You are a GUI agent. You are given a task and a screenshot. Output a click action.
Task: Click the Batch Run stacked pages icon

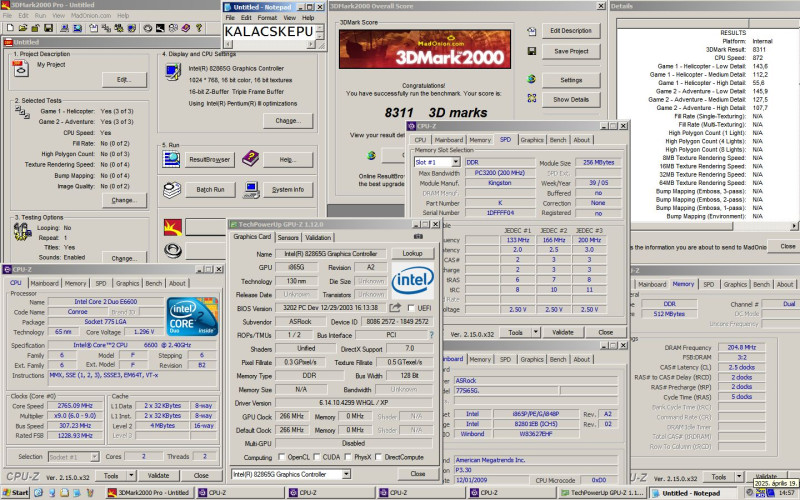(x=172, y=190)
